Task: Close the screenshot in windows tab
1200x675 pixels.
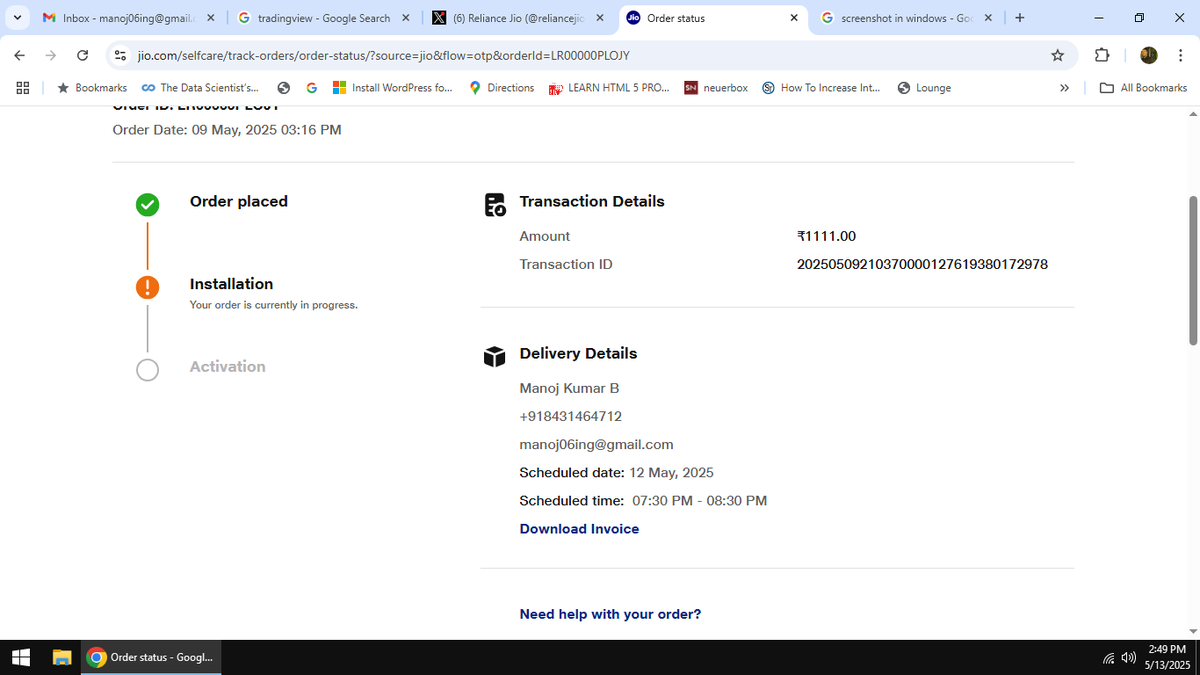Action: [x=988, y=18]
